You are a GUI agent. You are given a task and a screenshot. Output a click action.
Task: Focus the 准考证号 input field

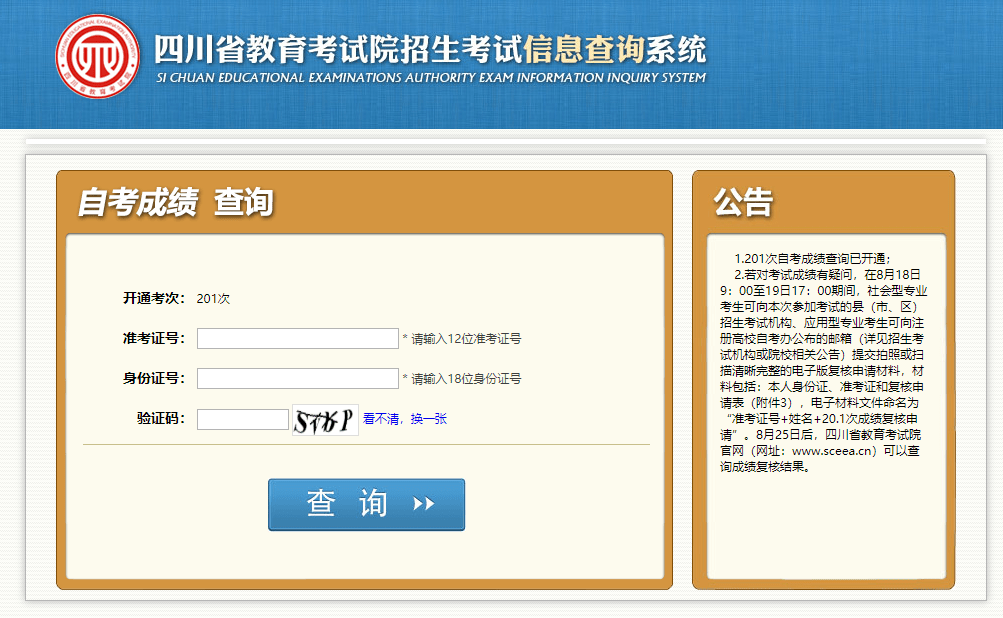click(297, 339)
